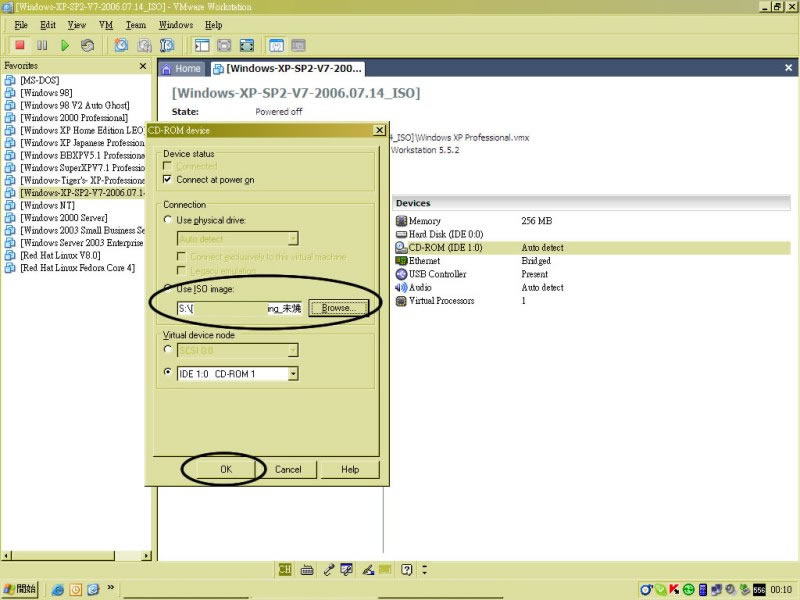This screenshot has height=600, width=800.
Task: Switch to Console view toolbar icon
Action: tap(298, 45)
